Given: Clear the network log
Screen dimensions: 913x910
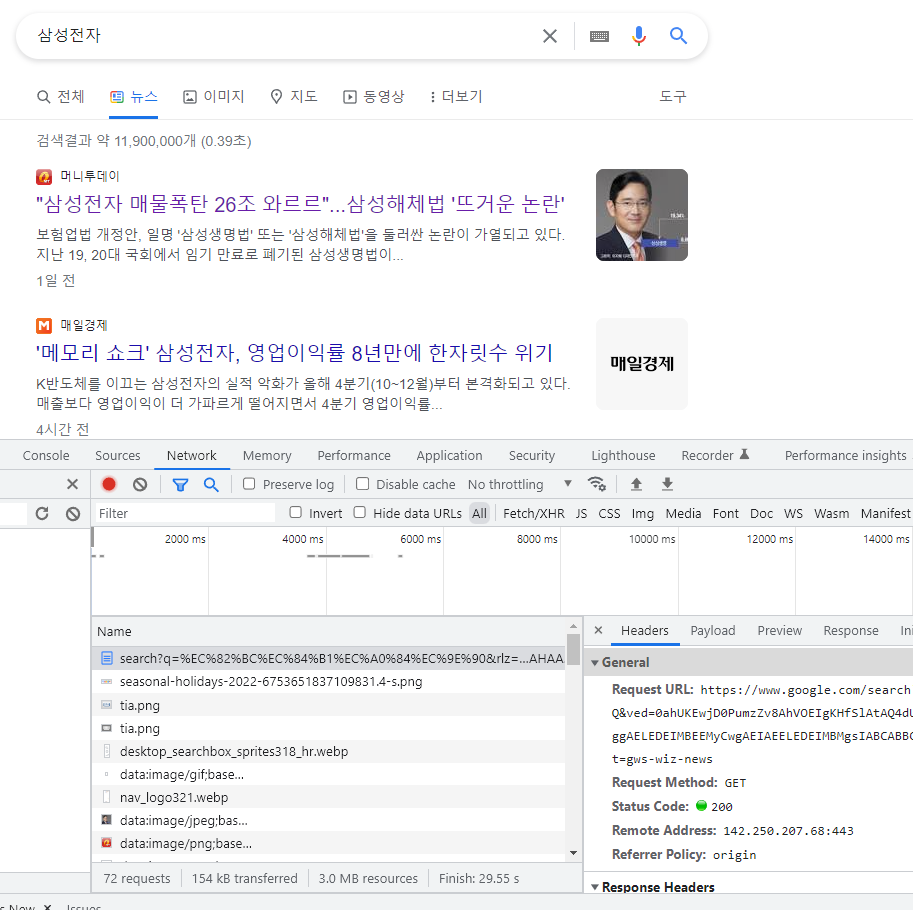Looking at the screenshot, I should [x=140, y=484].
